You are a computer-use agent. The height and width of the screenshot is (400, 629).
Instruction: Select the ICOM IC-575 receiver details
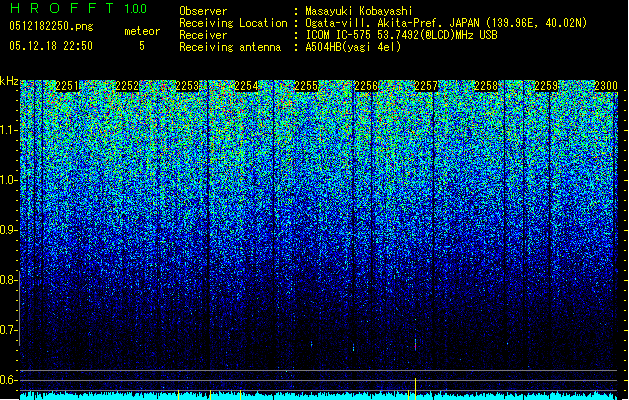pyautogui.click(x=401, y=35)
